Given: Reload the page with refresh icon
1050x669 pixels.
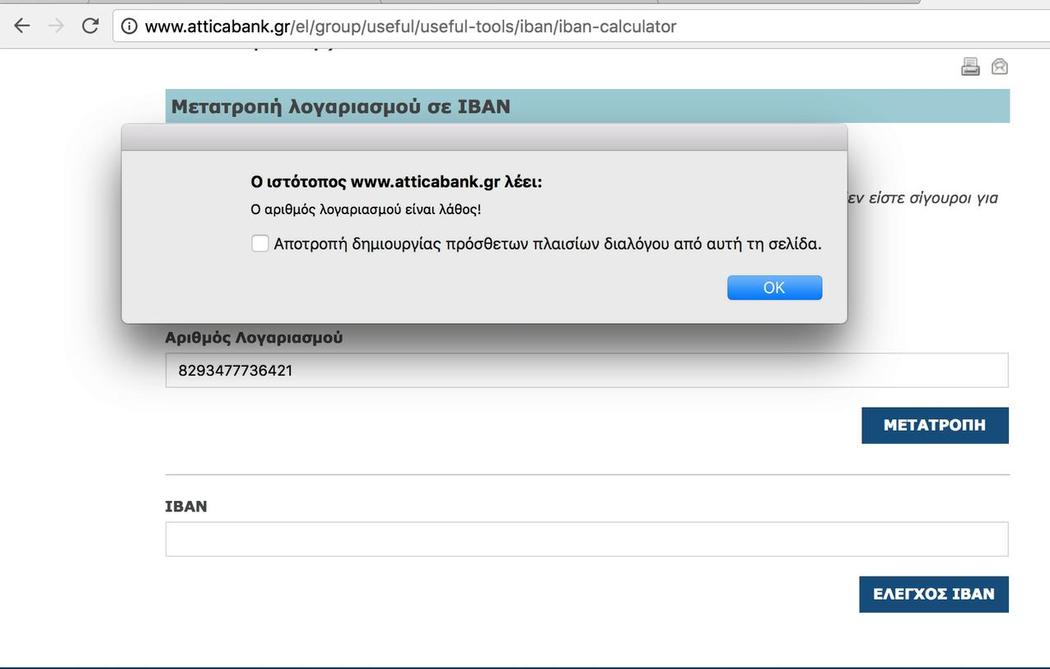Looking at the screenshot, I should 90,26.
